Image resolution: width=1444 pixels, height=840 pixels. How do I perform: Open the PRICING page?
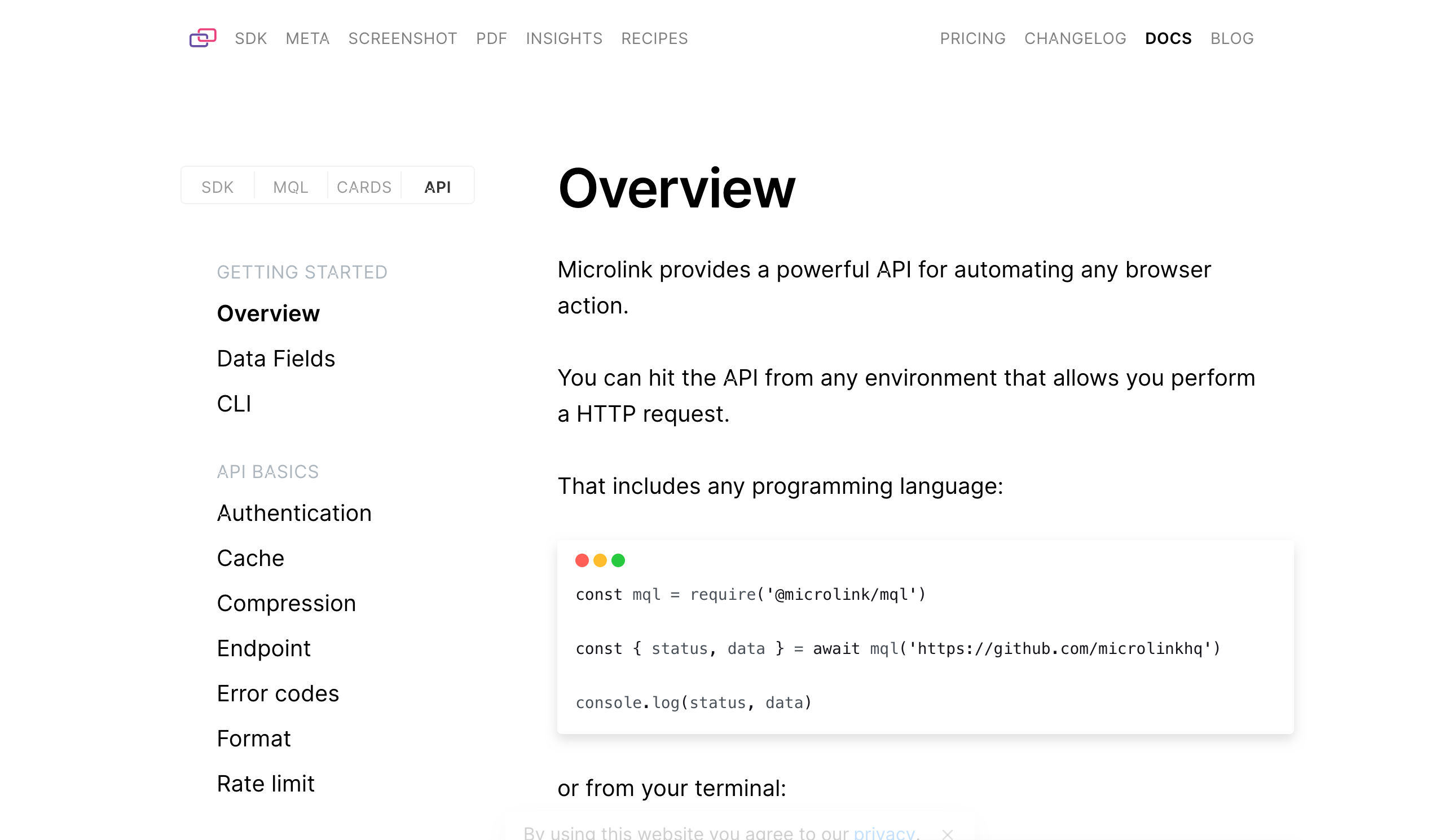coord(973,38)
